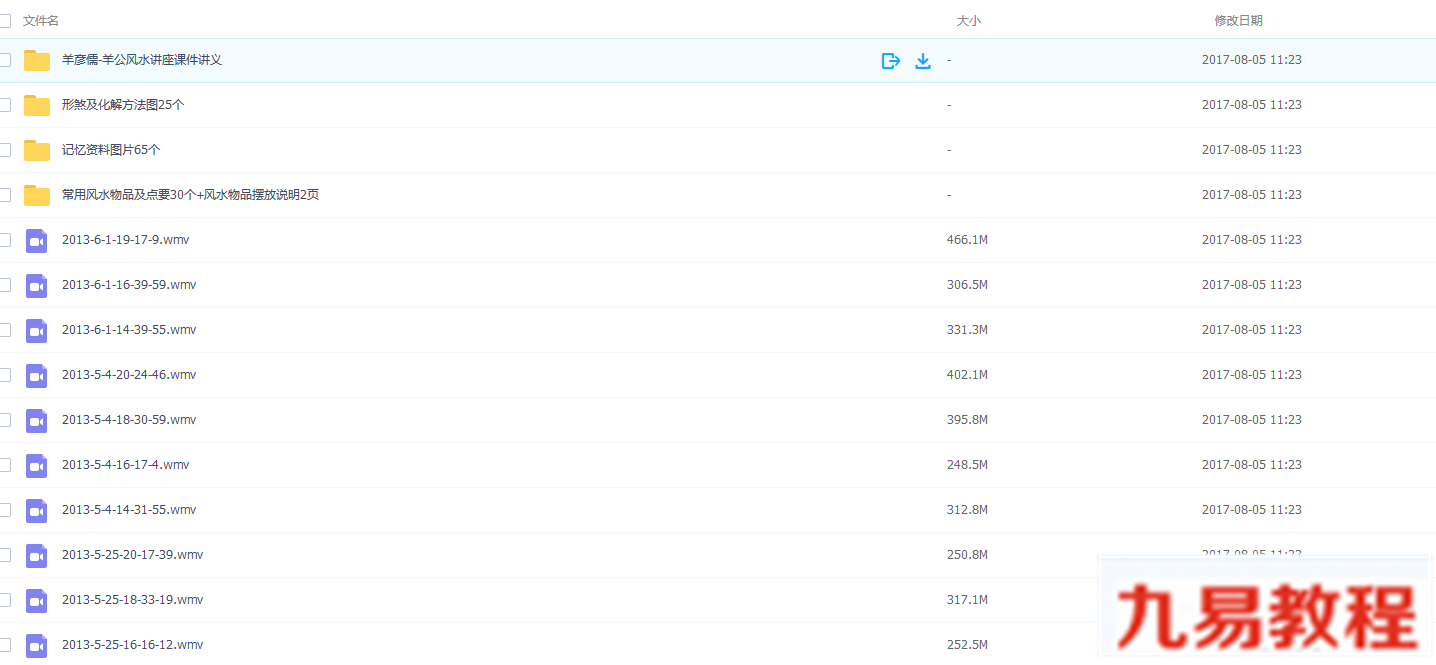This screenshot has height=665, width=1436.
Task: Click folder icon of 记忆资料图片65个
Action: point(37,150)
